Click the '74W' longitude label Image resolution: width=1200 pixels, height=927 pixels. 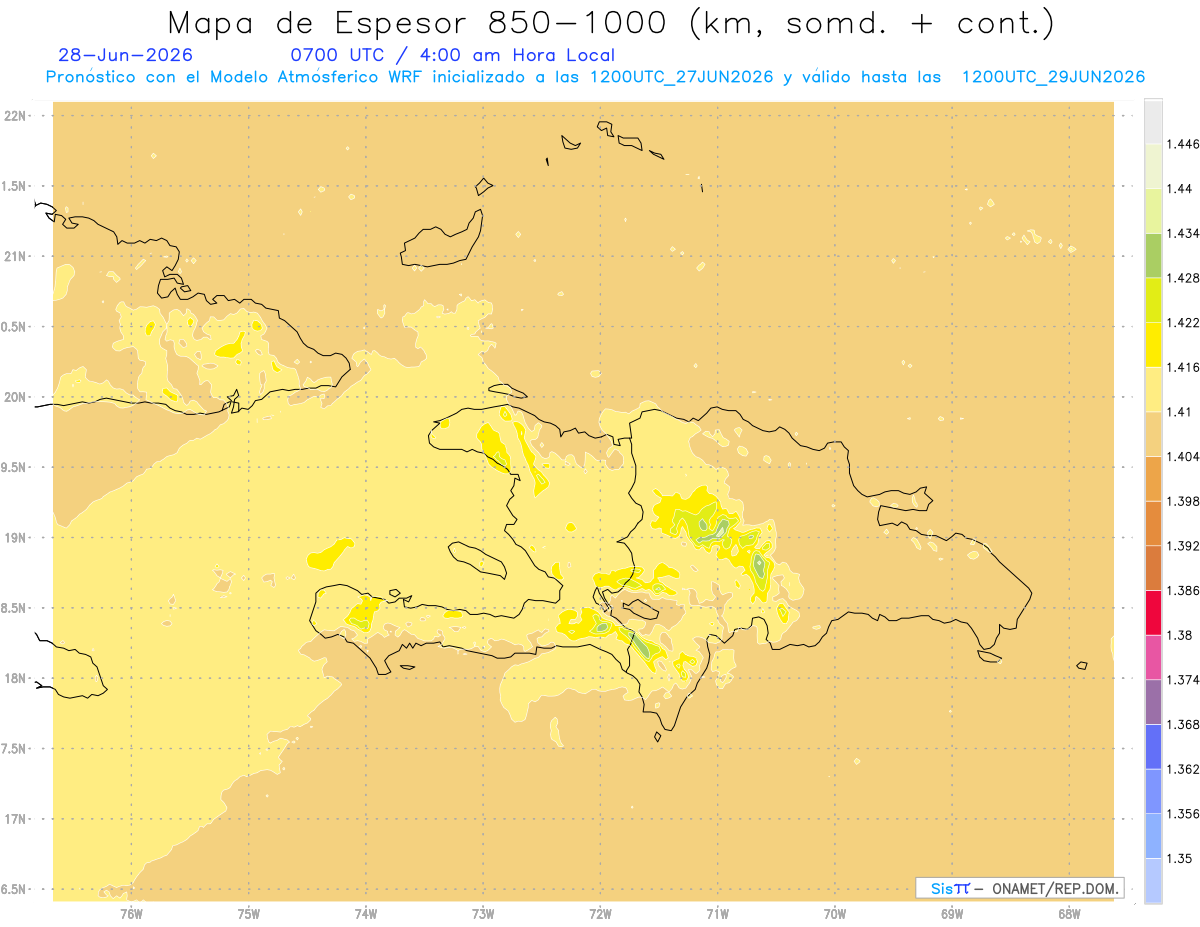click(x=366, y=913)
